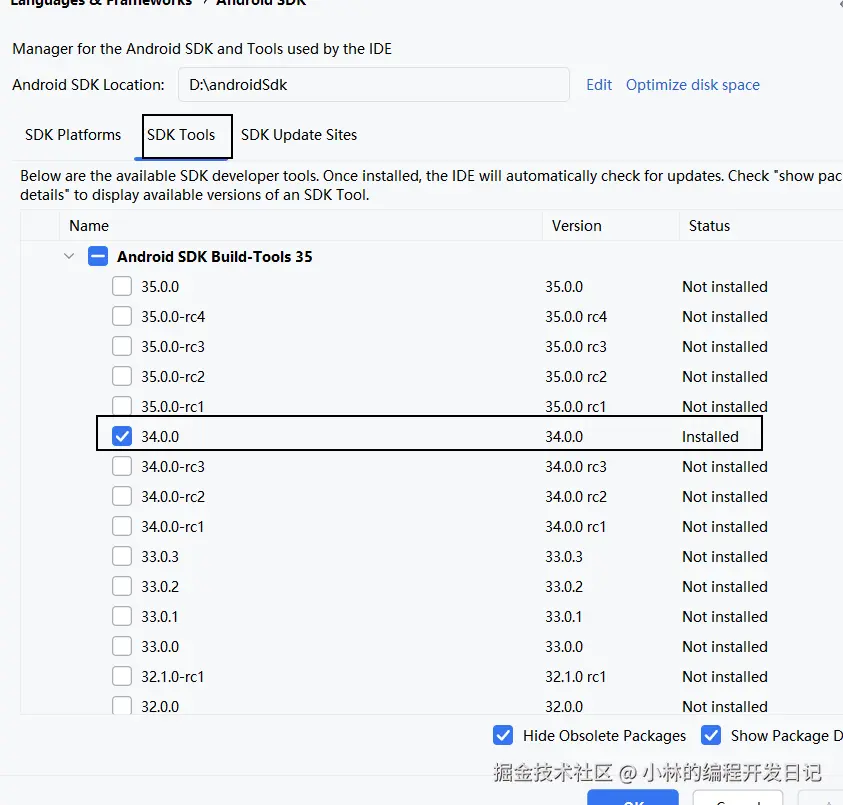Check the 32.0.0 checkbox
This screenshot has width=843, height=805.
[122, 706]
